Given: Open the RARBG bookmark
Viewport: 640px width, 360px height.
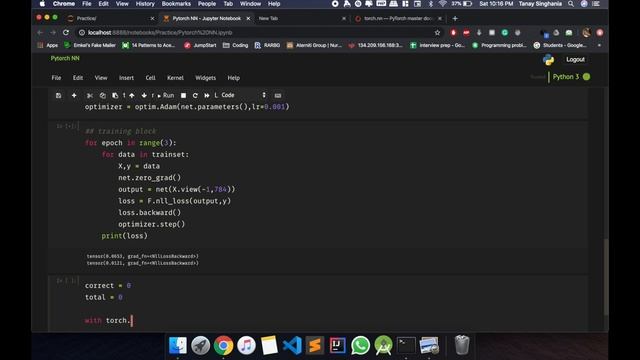Looking at the screenshot, I should (267, 45).
